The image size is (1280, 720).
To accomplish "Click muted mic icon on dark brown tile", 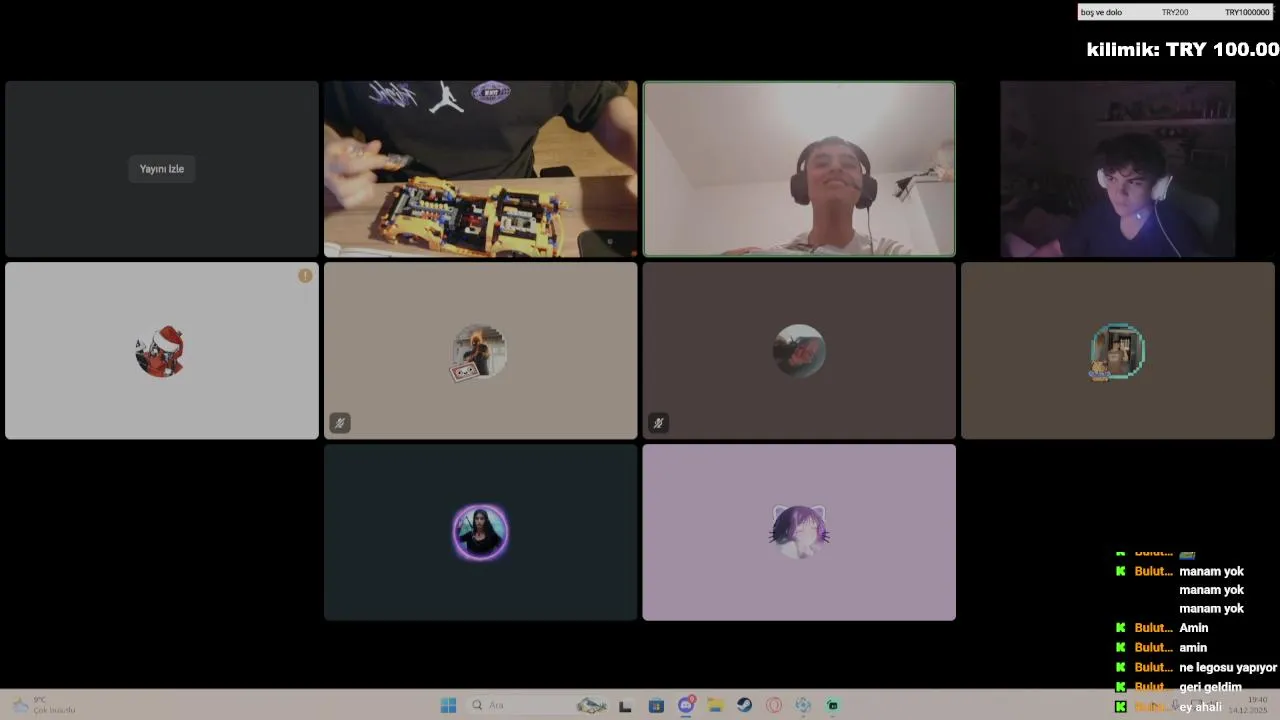I will tap(658, 423).
